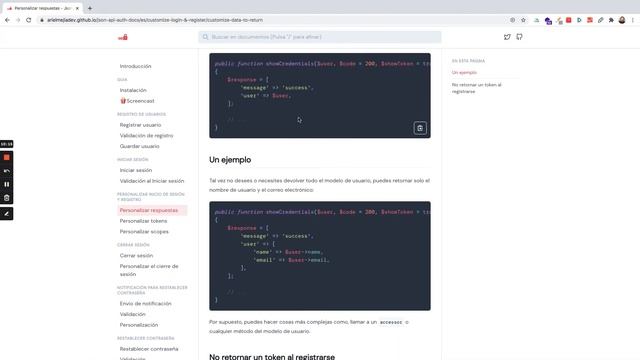
Task: Select the Personalizar respuestas browser tab
Action: coord(42,8)
